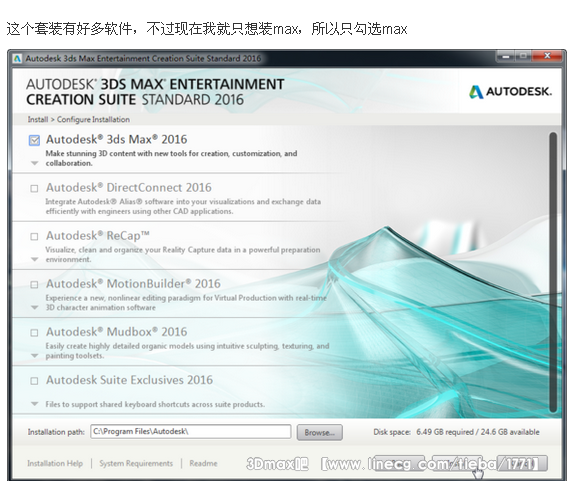Click the "Autodesk® MotionBuilder® 2016" product title
Screen dimensions: 568x481
point(133,284)
